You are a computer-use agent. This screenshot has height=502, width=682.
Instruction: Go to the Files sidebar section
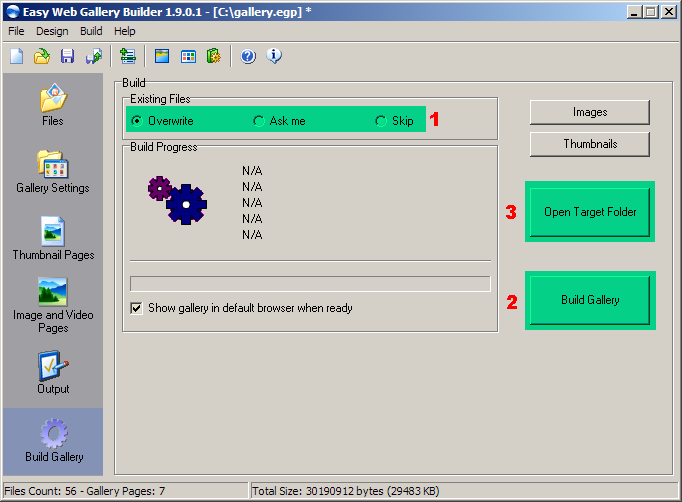pos(53,105)
